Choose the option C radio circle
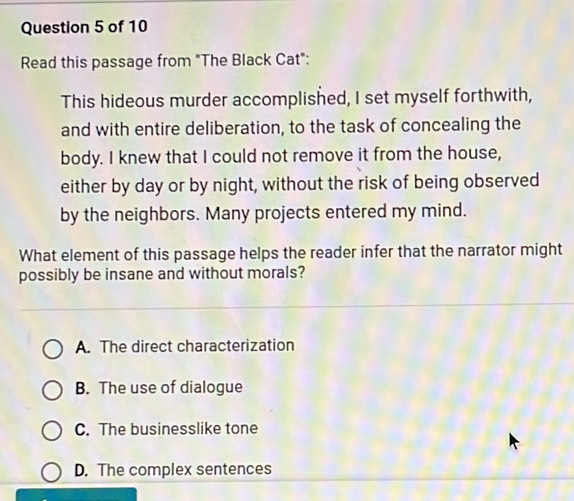 point(52,430)
